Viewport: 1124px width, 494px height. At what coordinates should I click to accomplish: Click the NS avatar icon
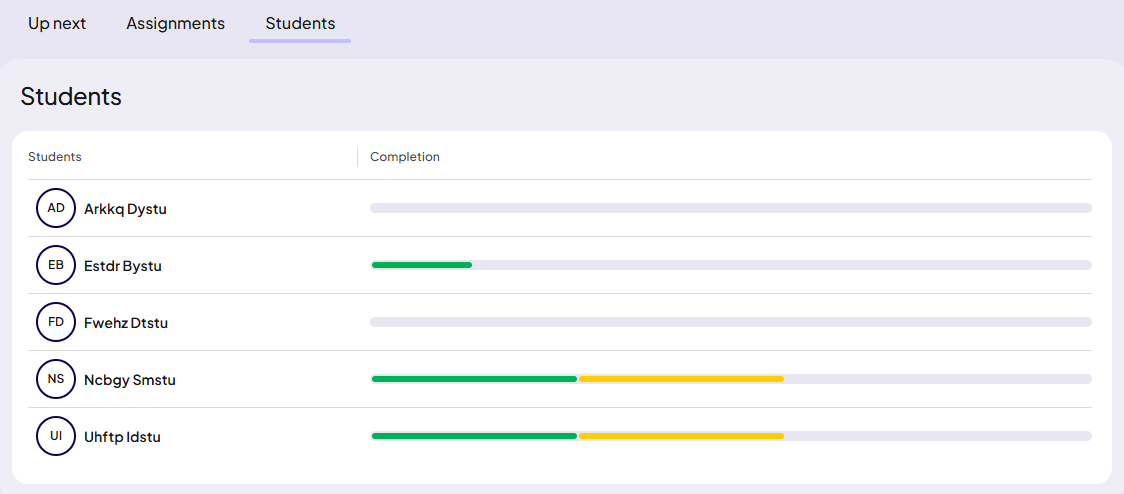56,379
